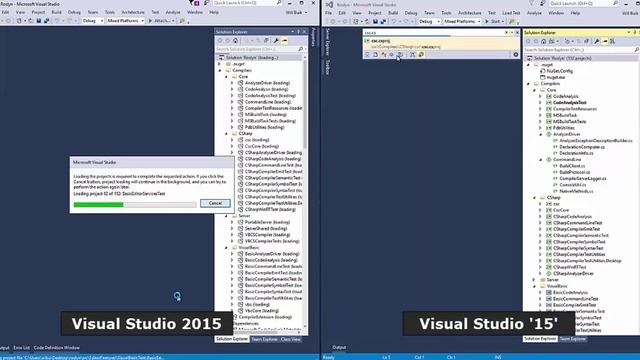Screen dimensions: 640x360
Task: Open Tools menu in Visual Studio '15' window
Action: [x=447, y=13]
